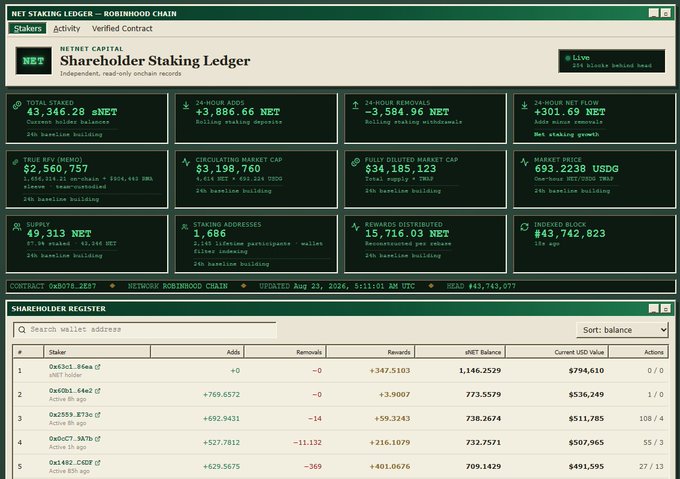680x479 pixels.
Task: Maximize the Shareholder Register panel
Action: [x=666, y=308]
